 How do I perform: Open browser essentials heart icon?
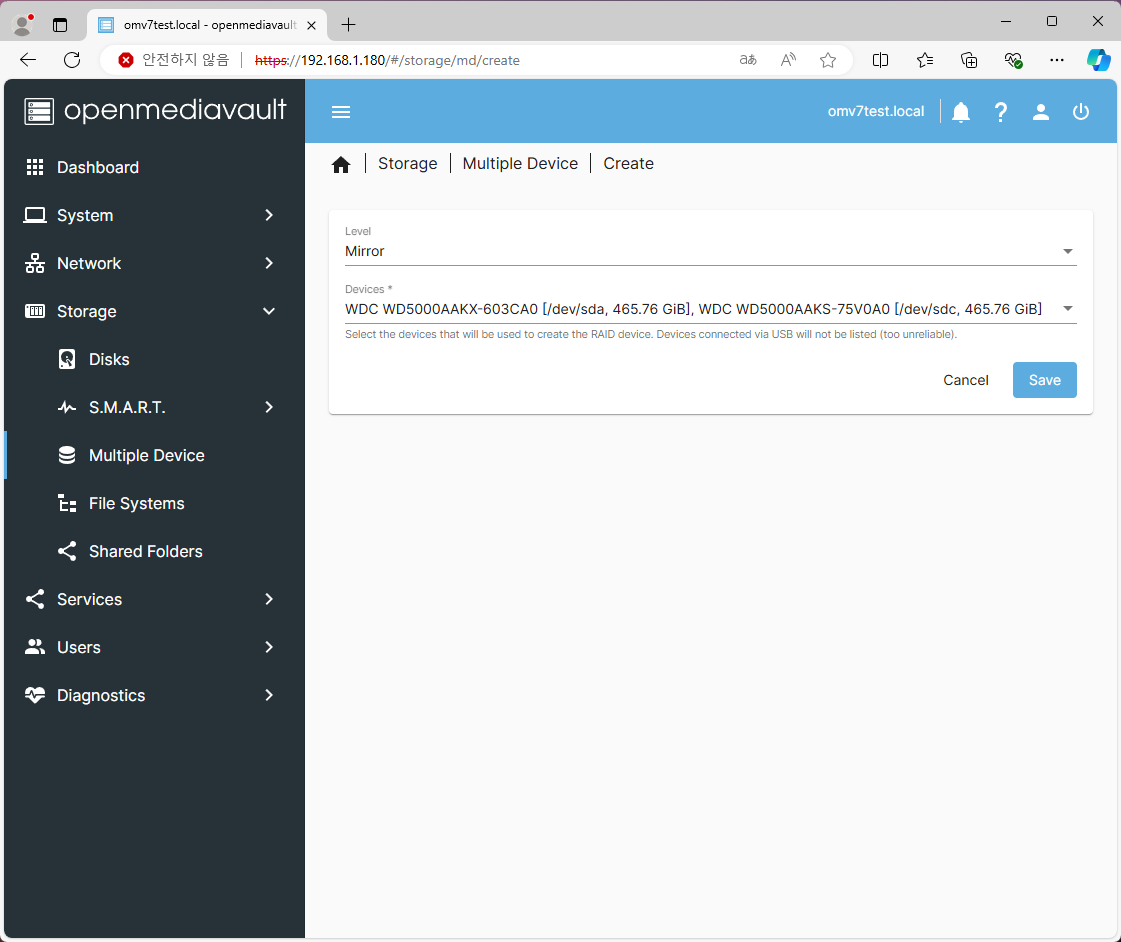click(1013, 60)
